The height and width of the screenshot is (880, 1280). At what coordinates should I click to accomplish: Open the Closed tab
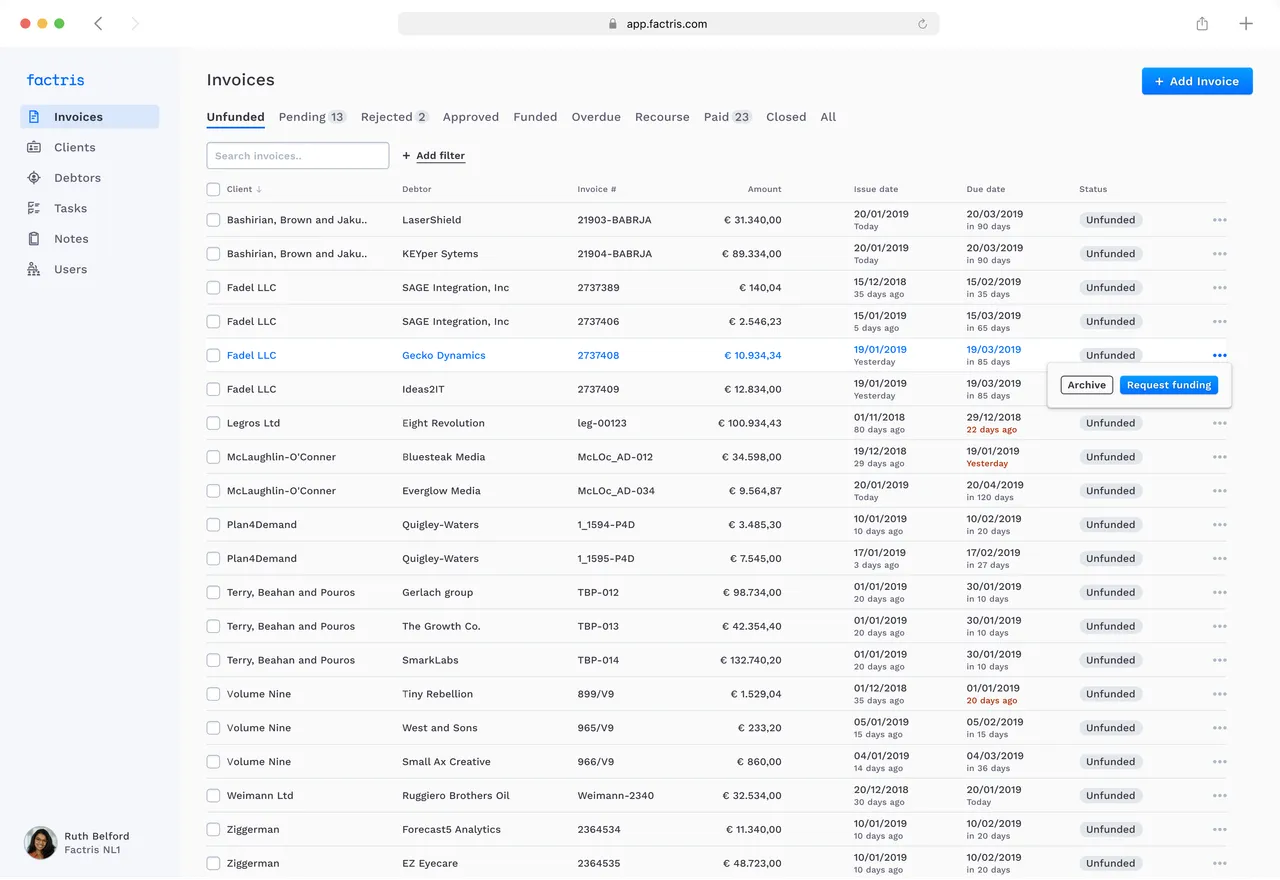tap(786, 117)
